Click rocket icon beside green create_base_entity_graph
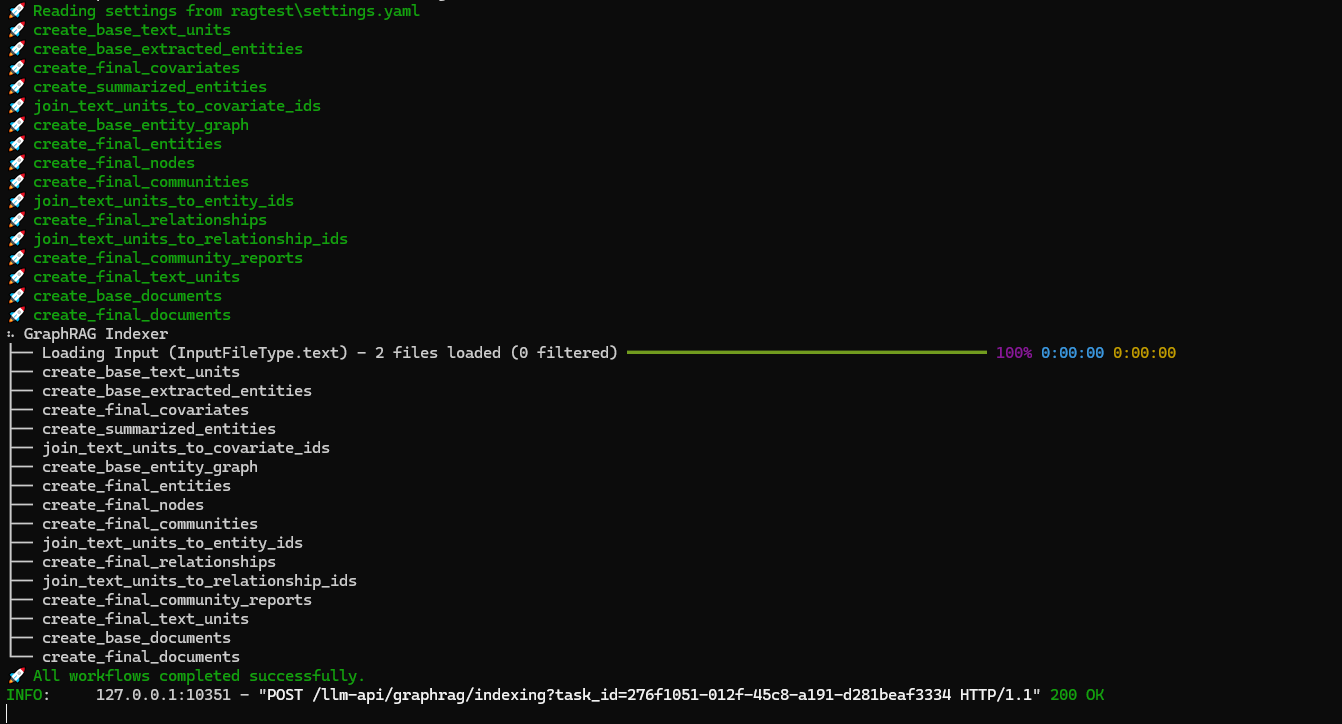1342x724 pixels. click(x=16, y=125)
